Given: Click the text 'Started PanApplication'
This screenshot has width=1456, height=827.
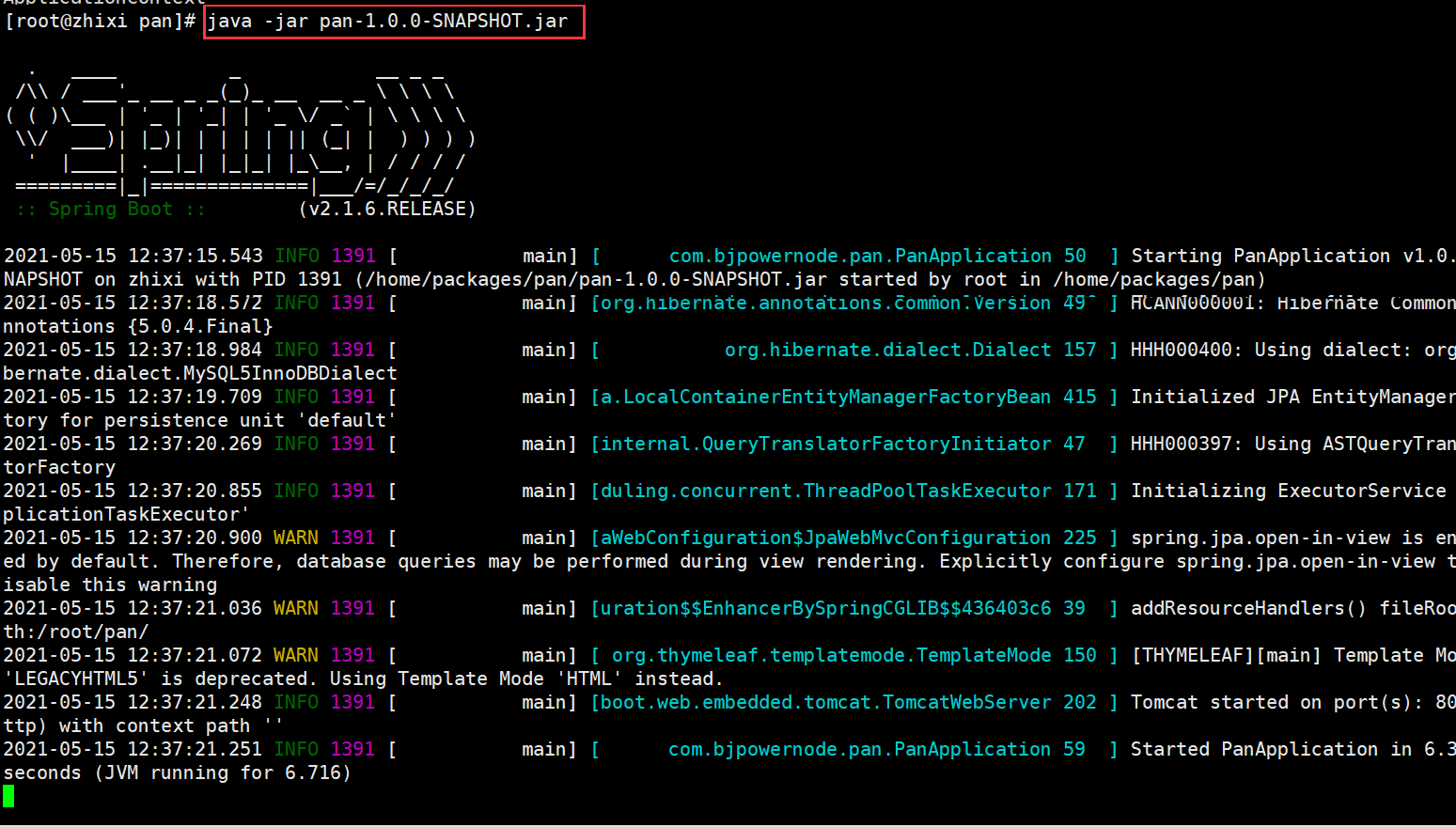Looking at the screenshot, I should [x=1255, y=749].
